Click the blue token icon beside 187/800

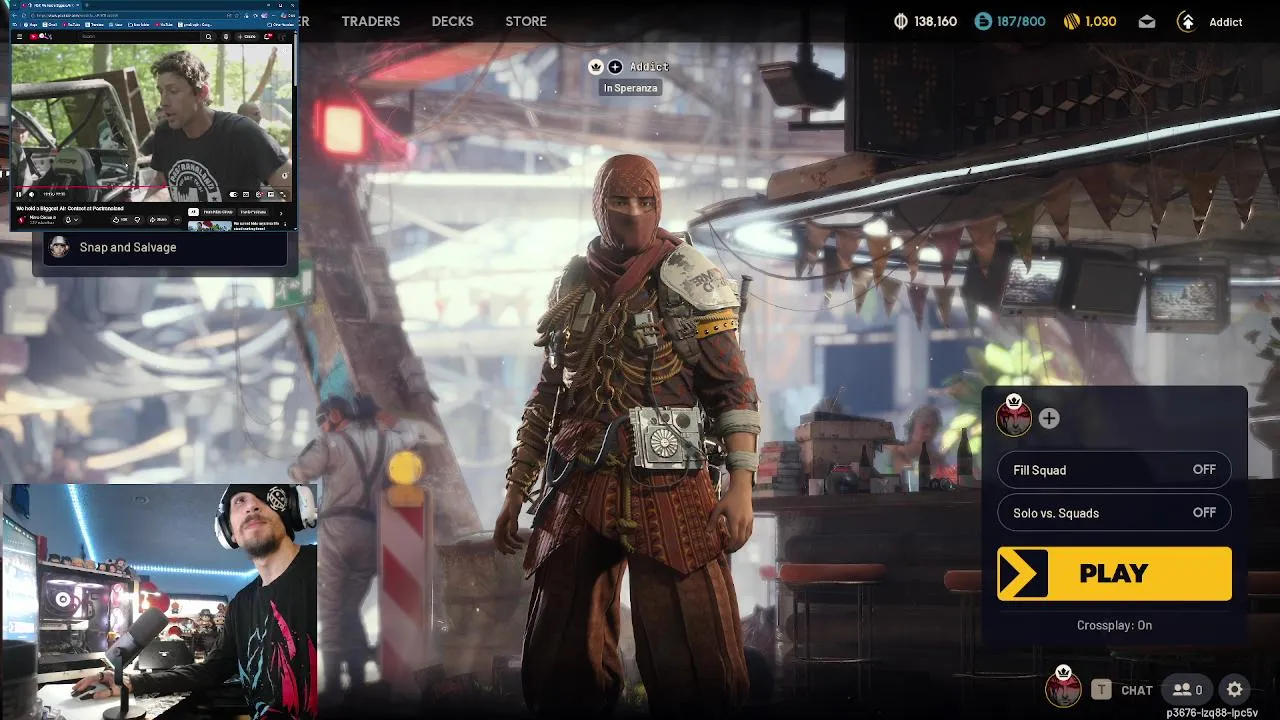click(983, 21)
